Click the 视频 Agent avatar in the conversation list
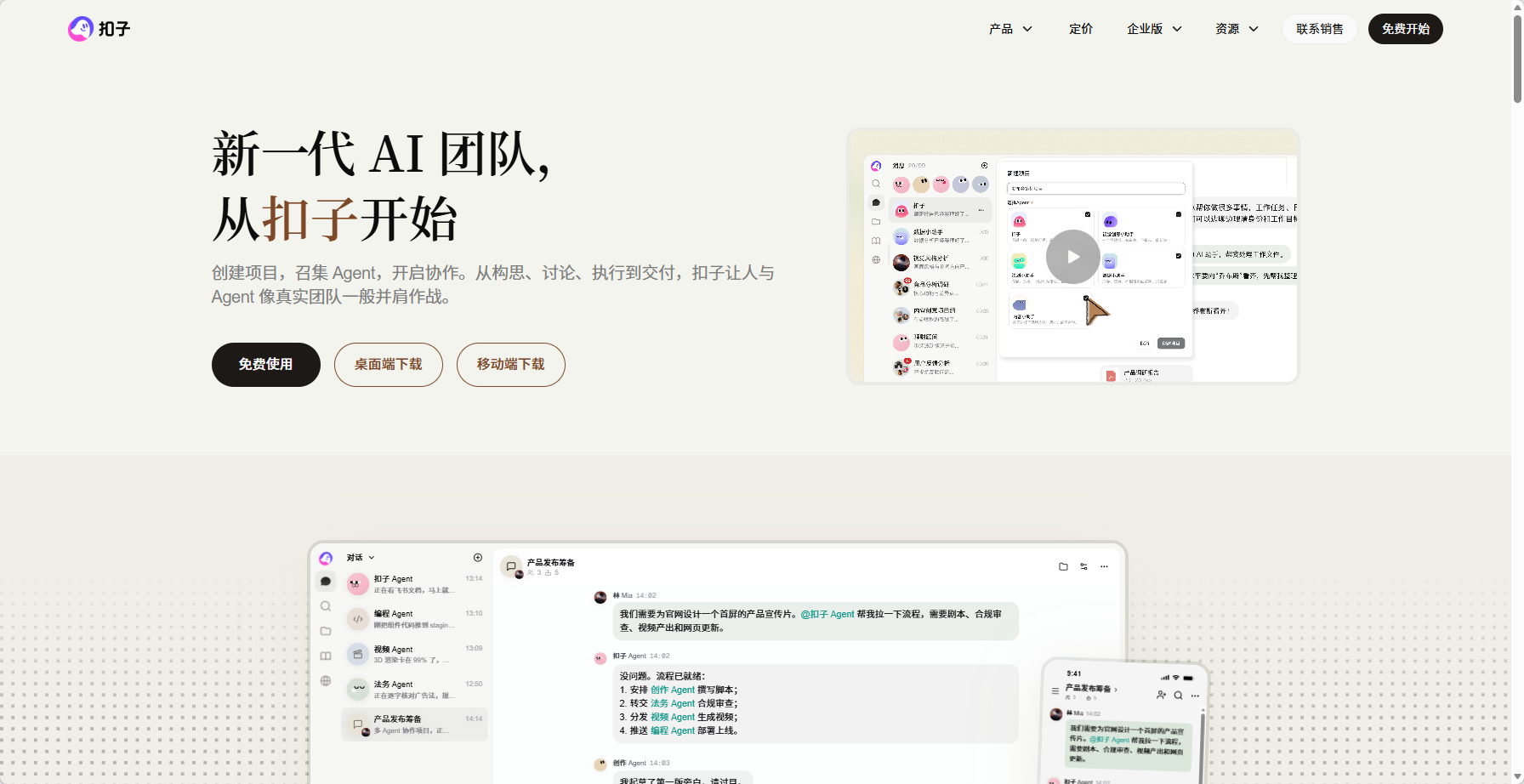 358,654
